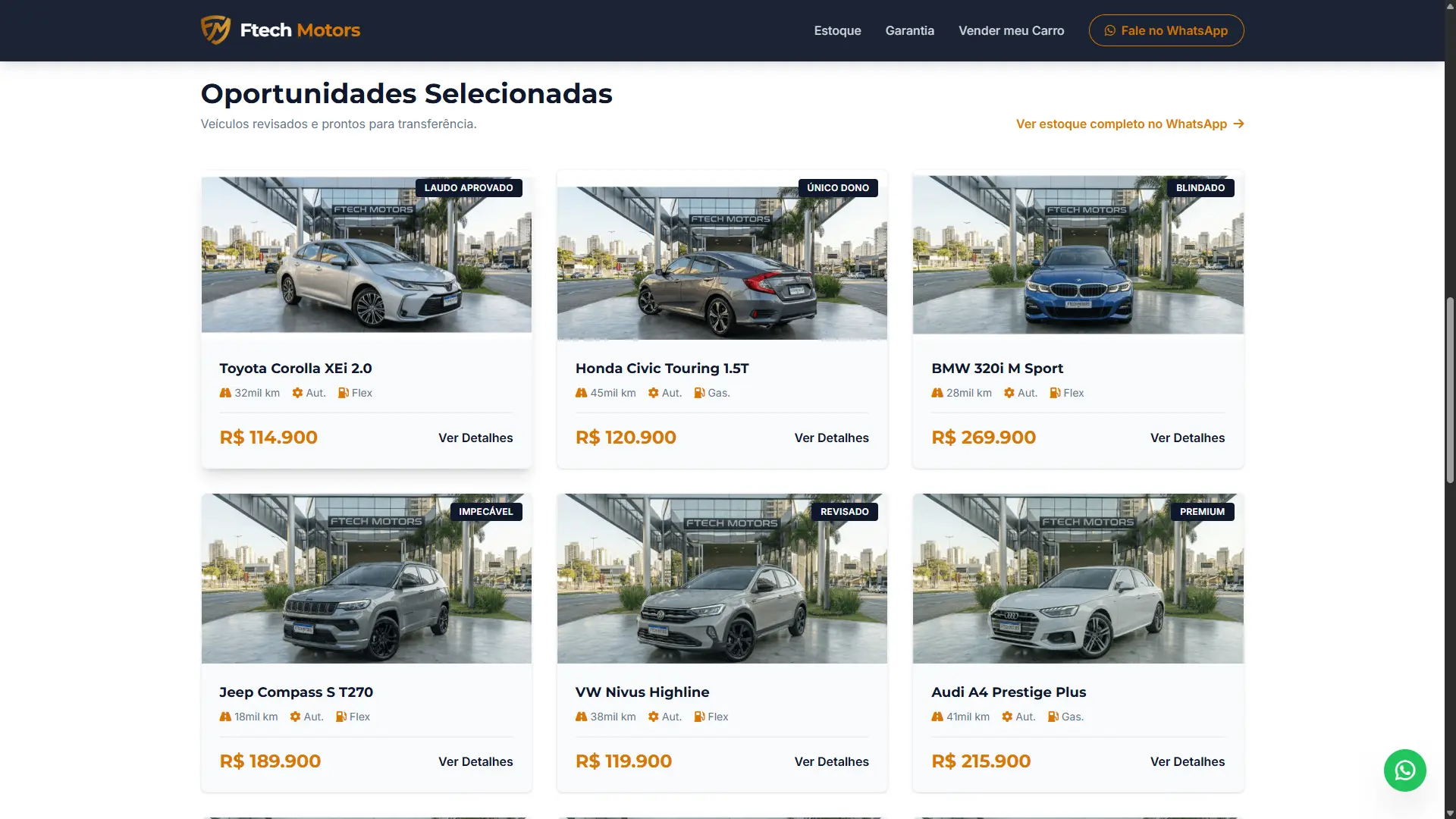
Task: Click the page vertical scrollbar thumb
Action: pyautogui.click(x=1450, y=391)
